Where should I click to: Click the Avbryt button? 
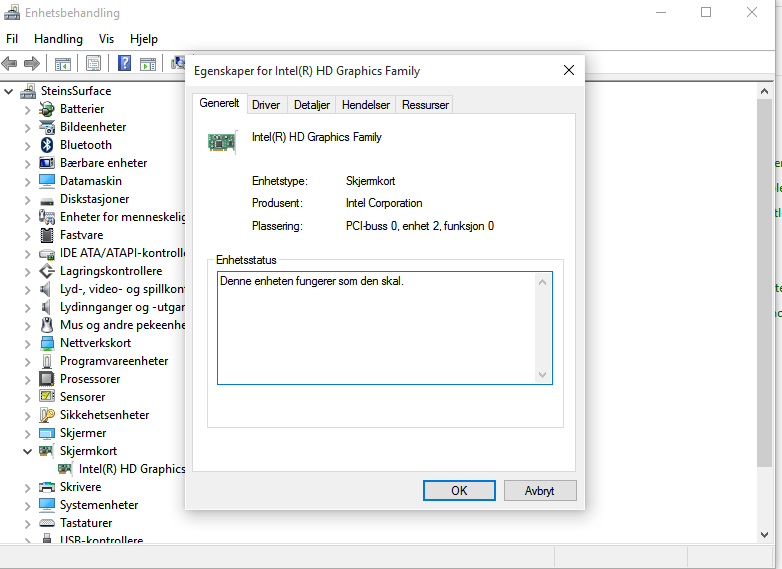540,491
